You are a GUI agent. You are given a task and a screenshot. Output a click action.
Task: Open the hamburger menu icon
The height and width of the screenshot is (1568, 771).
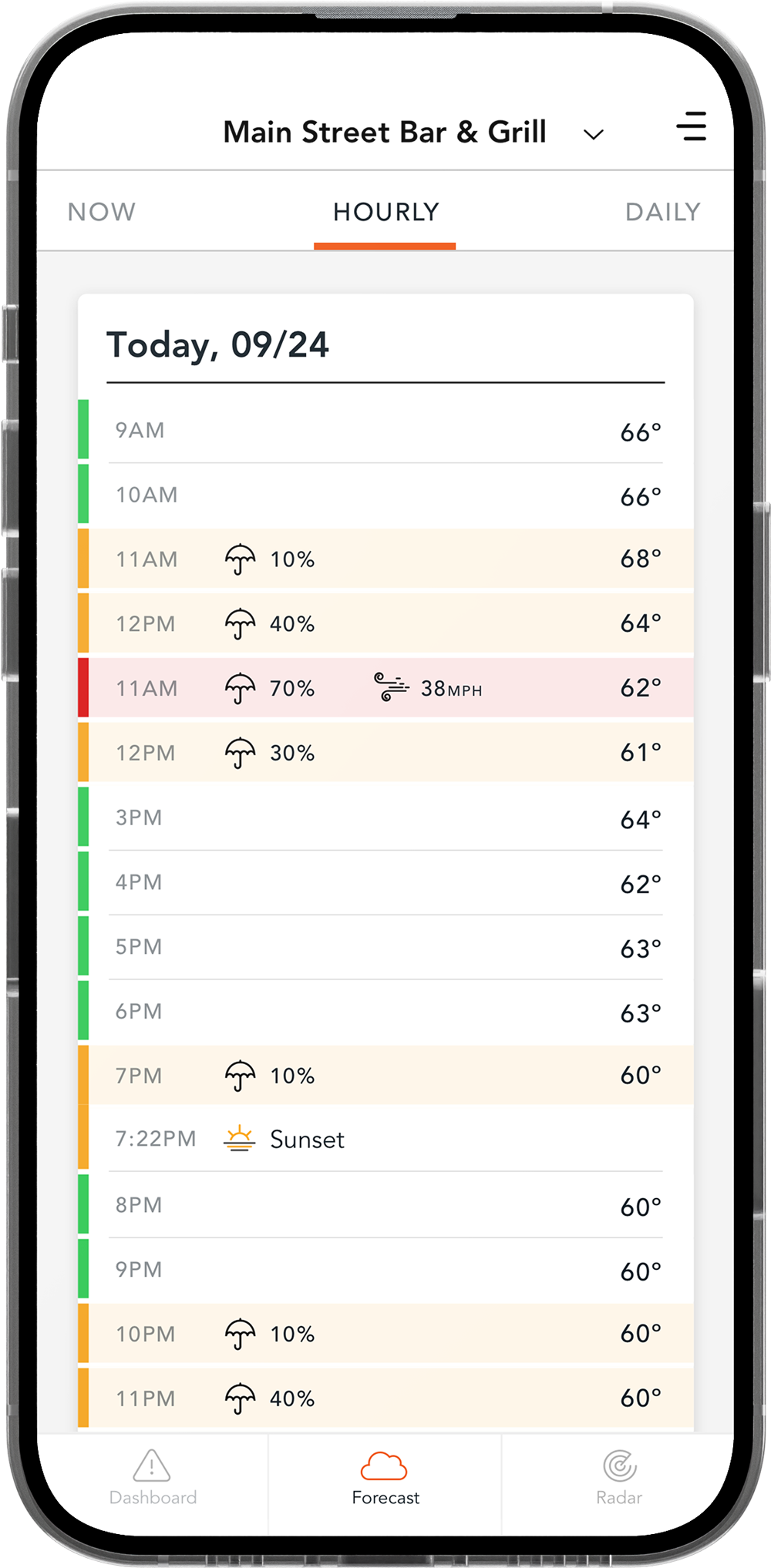pos(692,127)
